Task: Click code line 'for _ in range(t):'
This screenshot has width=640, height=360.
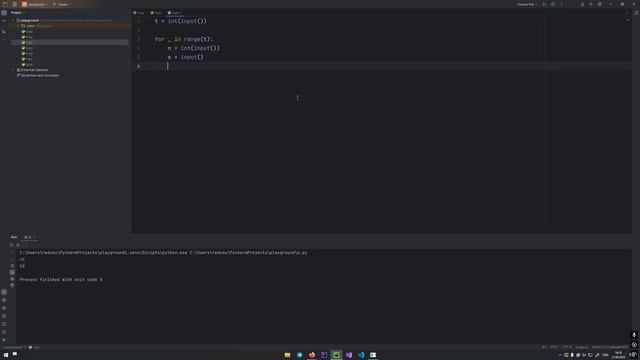Action: pyautogui.click(x=184, y=39)
